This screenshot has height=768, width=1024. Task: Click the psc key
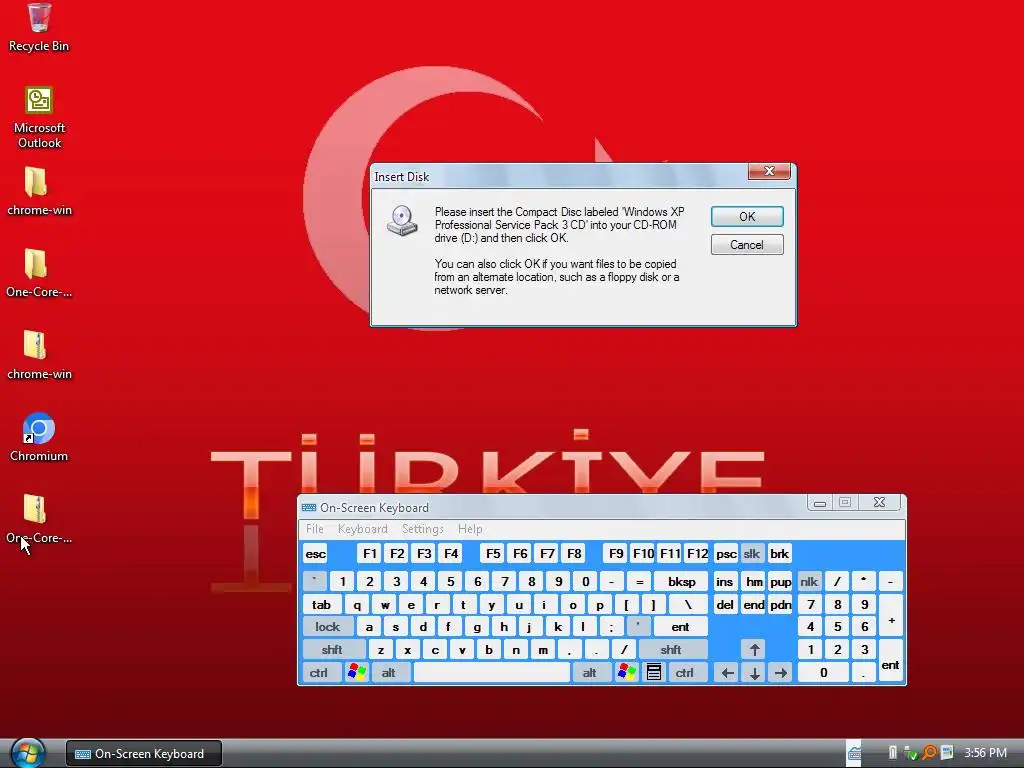coord(726,554)
